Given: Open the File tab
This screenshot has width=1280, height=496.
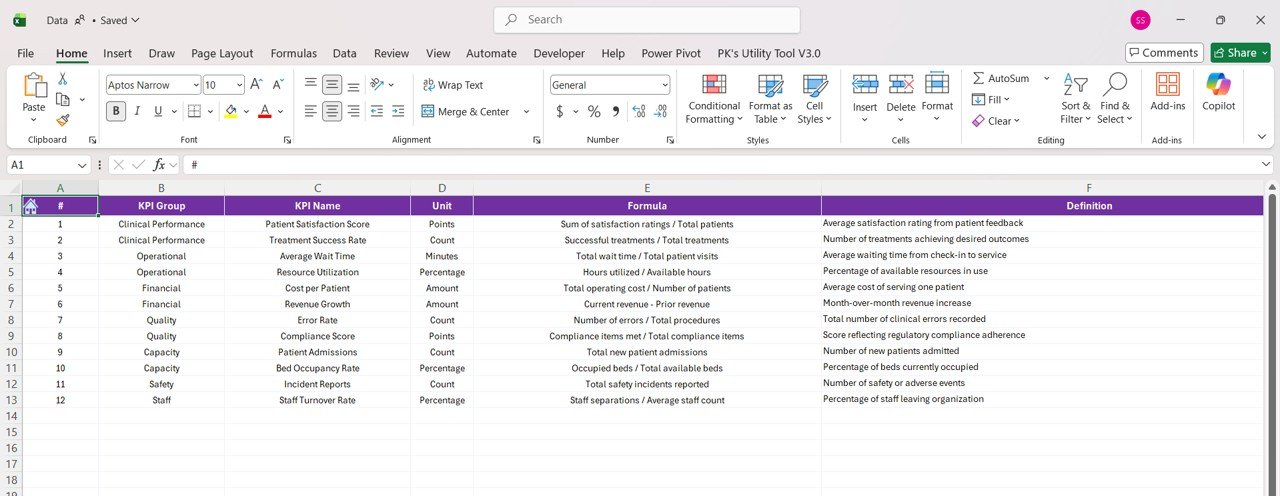Looking at the screenshot, I should 26,53.
